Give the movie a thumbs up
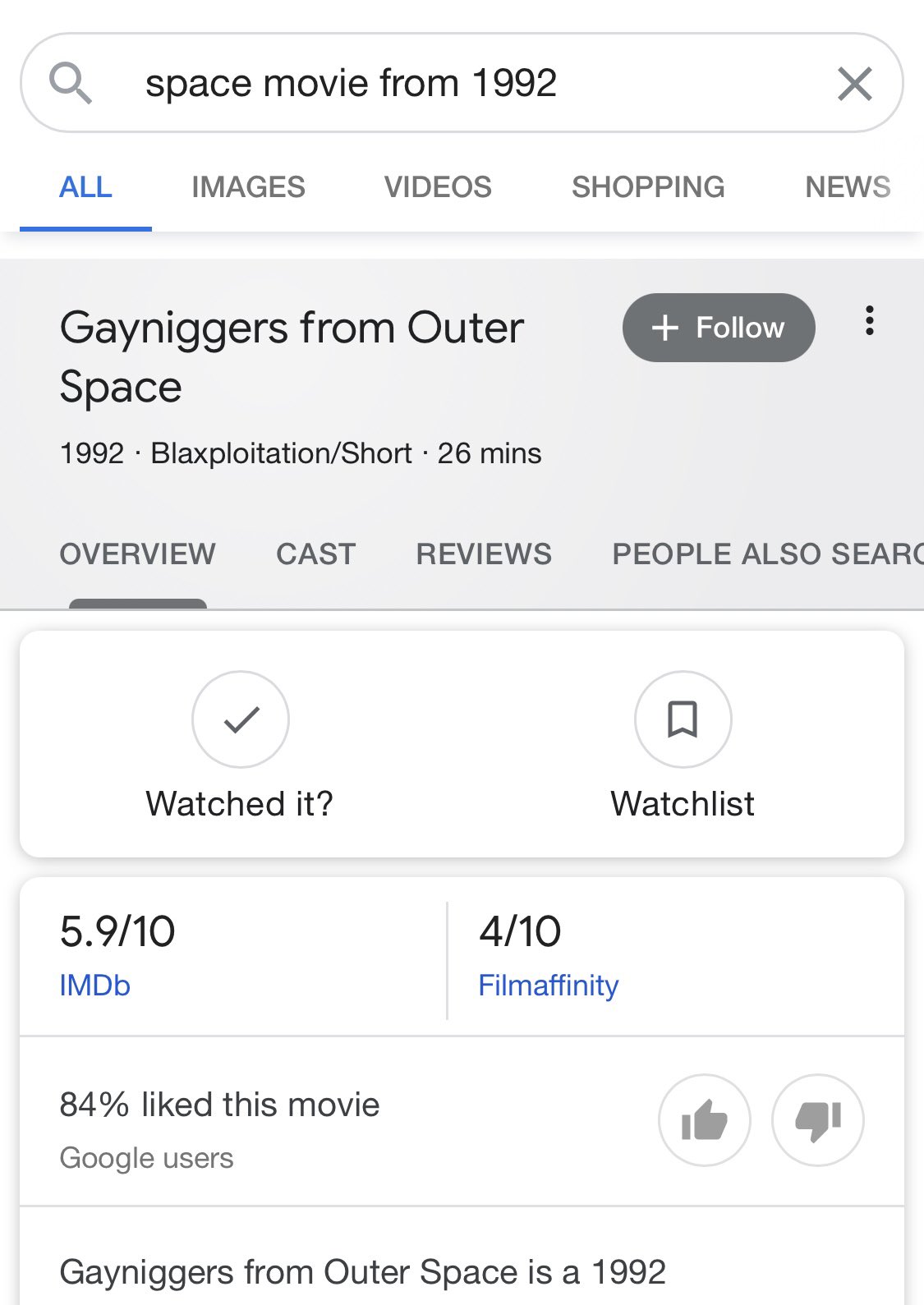The image size is (924, 1305). coord(705,1120)
